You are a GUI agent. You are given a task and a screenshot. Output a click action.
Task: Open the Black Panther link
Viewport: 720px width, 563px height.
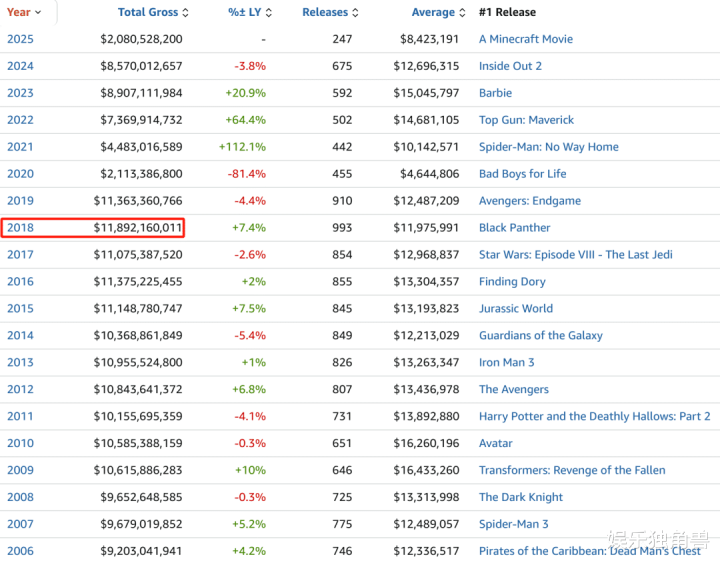pyautogui.click(x=514, y=228)
